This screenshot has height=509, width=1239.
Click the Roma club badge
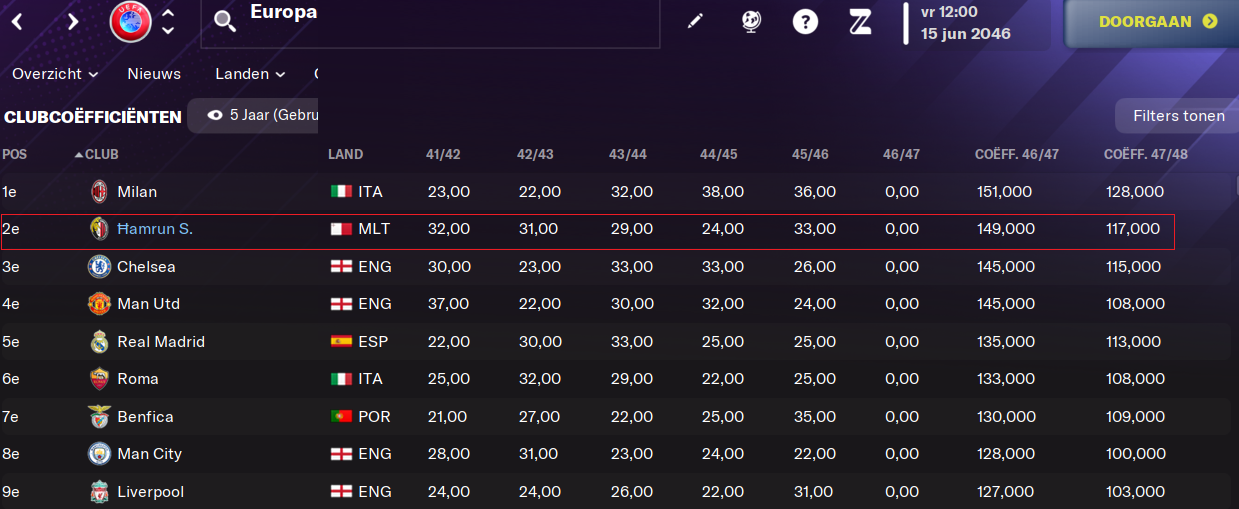tap(99, 378)
